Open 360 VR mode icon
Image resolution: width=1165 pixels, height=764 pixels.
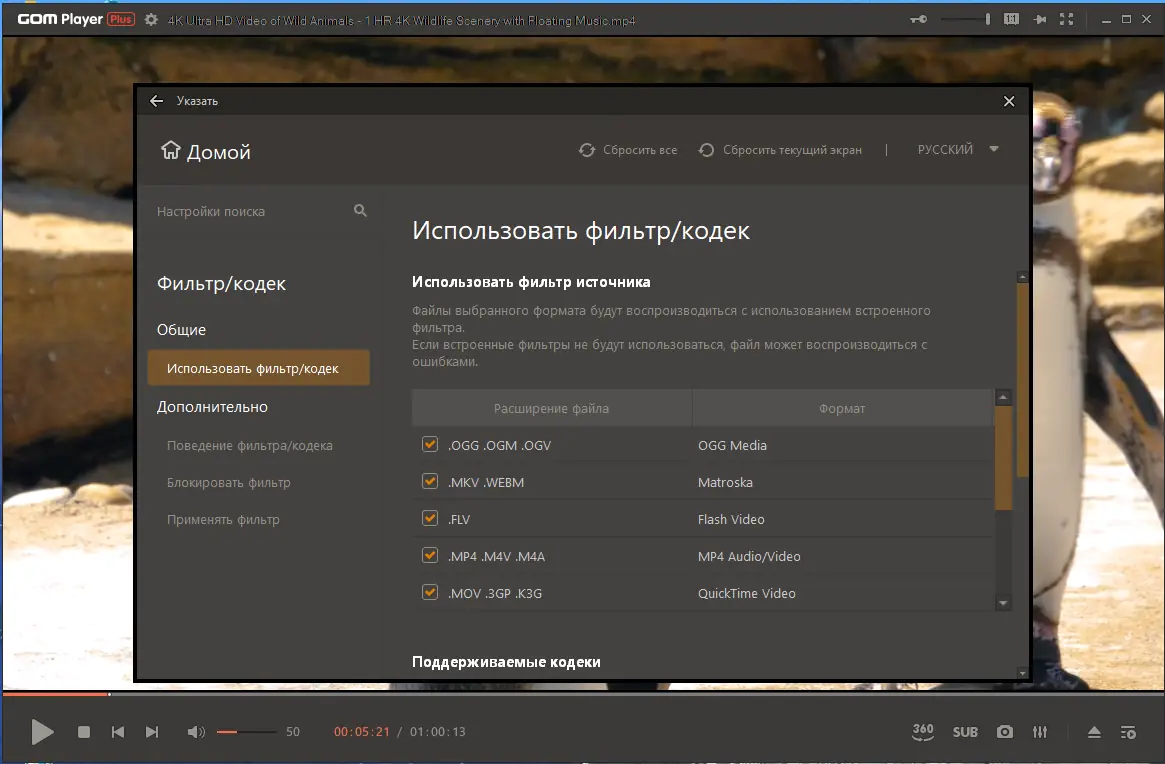(x=923, y=732)
